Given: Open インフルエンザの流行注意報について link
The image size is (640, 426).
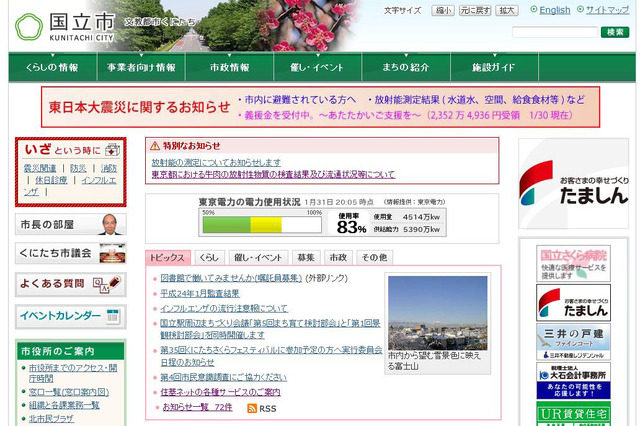Looking at the screenshot, I should tap(224, 308).
